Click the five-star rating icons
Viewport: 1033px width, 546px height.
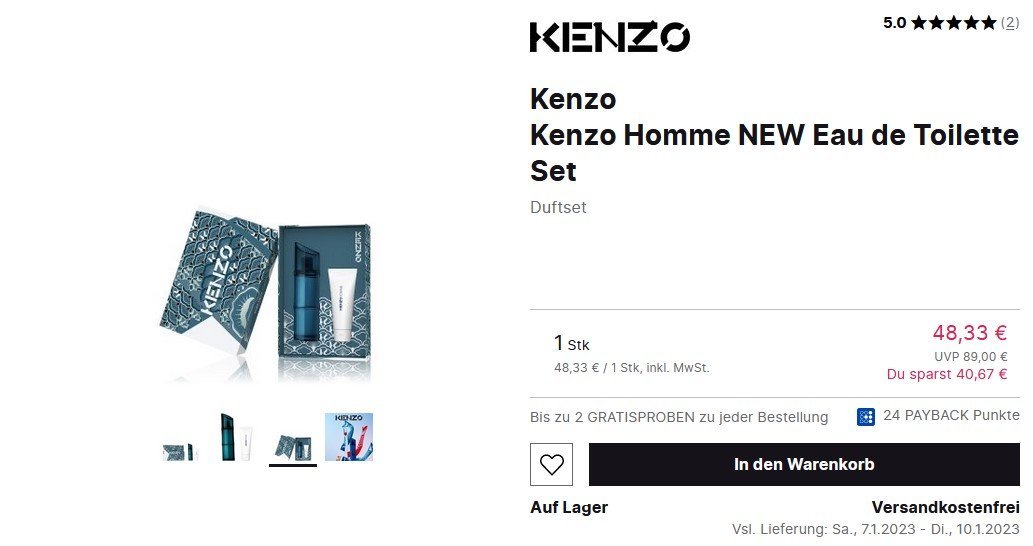[953, 23]
